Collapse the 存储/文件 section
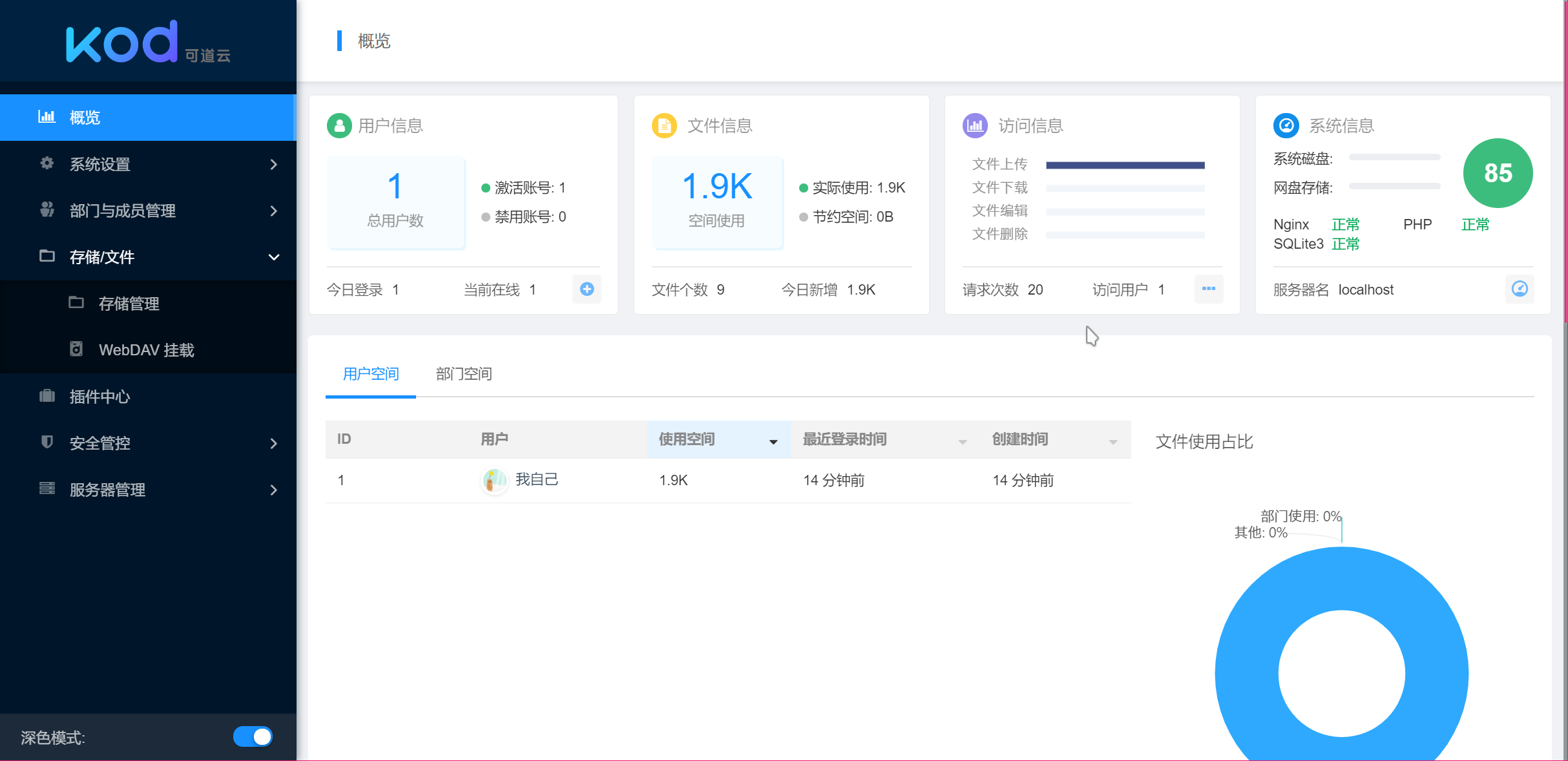1568x761 pixels. click(274, 256)
